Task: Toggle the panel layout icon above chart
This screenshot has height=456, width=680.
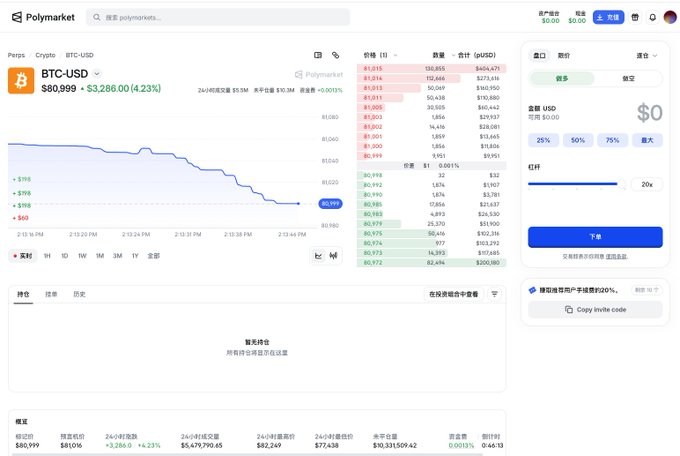Action: [x=318, y=55]
